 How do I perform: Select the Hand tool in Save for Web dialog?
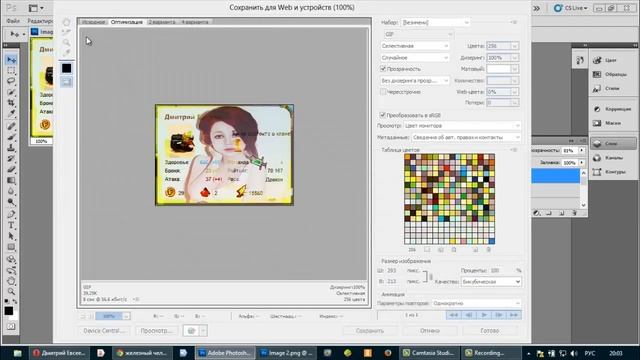[67, 22]
